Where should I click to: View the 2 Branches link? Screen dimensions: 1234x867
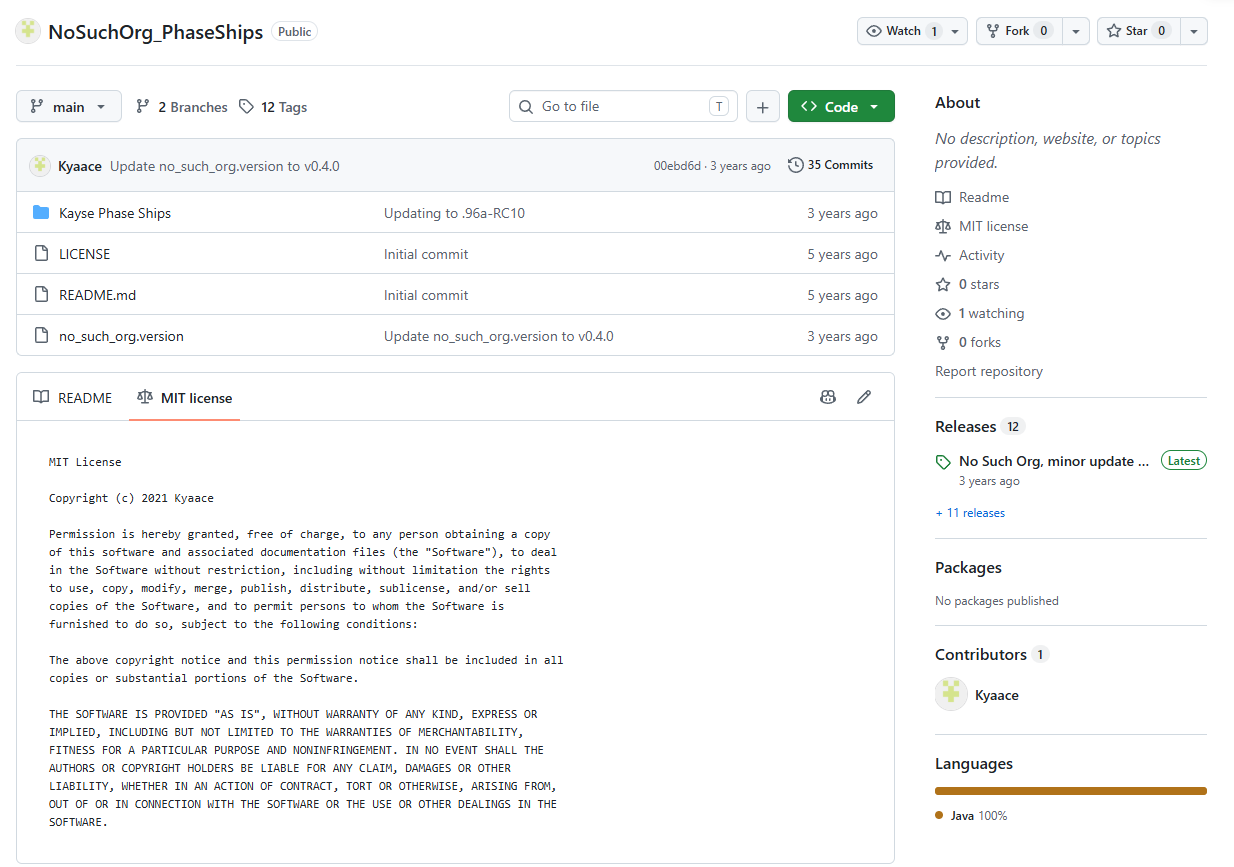[x=182, y=107]
